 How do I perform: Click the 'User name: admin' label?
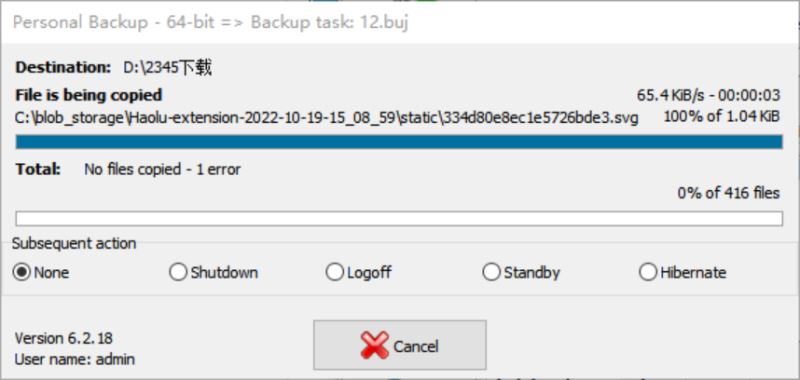point(75,359)
